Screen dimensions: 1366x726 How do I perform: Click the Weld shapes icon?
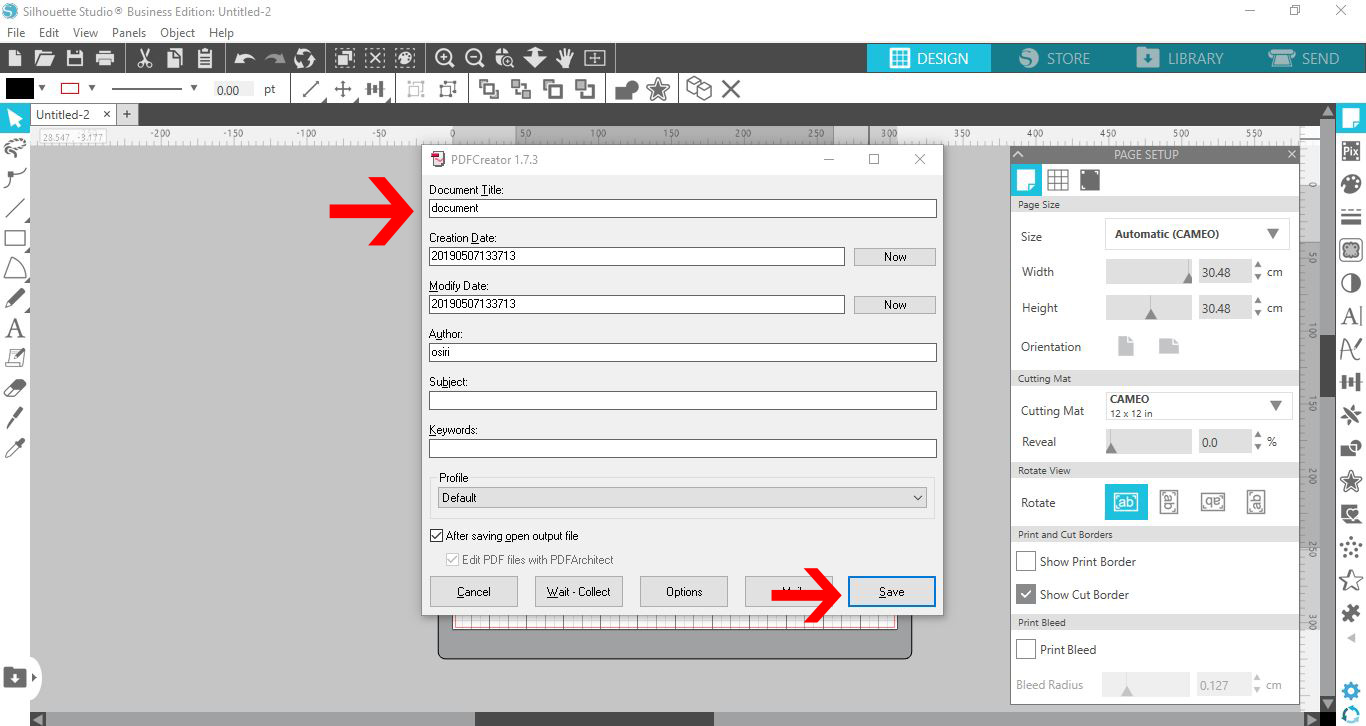(x=627, y=89)
